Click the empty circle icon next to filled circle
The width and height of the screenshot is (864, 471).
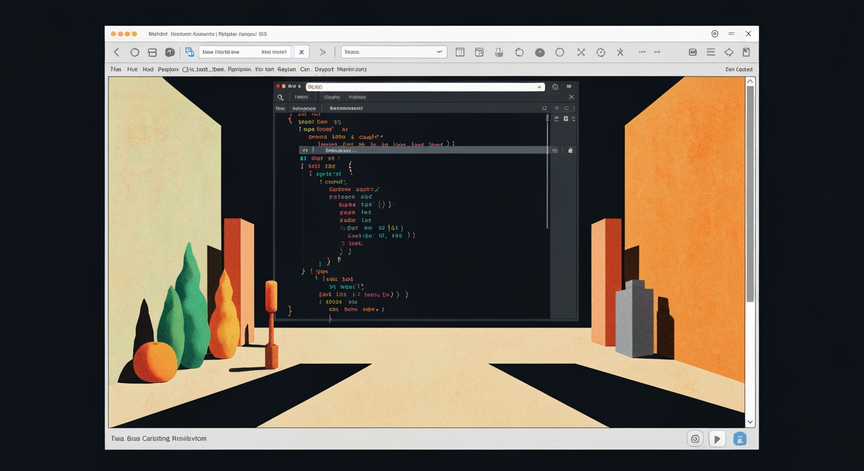[x=560, y=52]
